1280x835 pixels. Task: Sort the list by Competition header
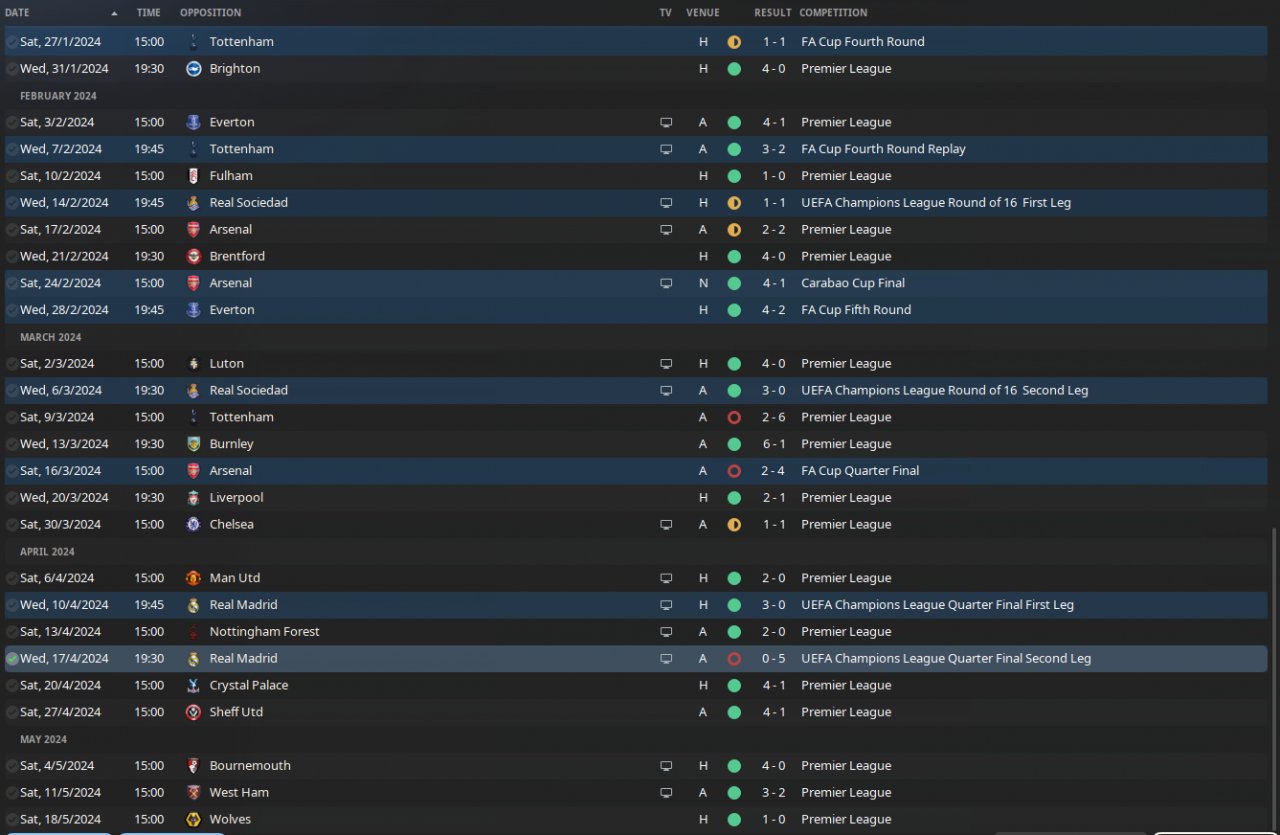point(833,13)
